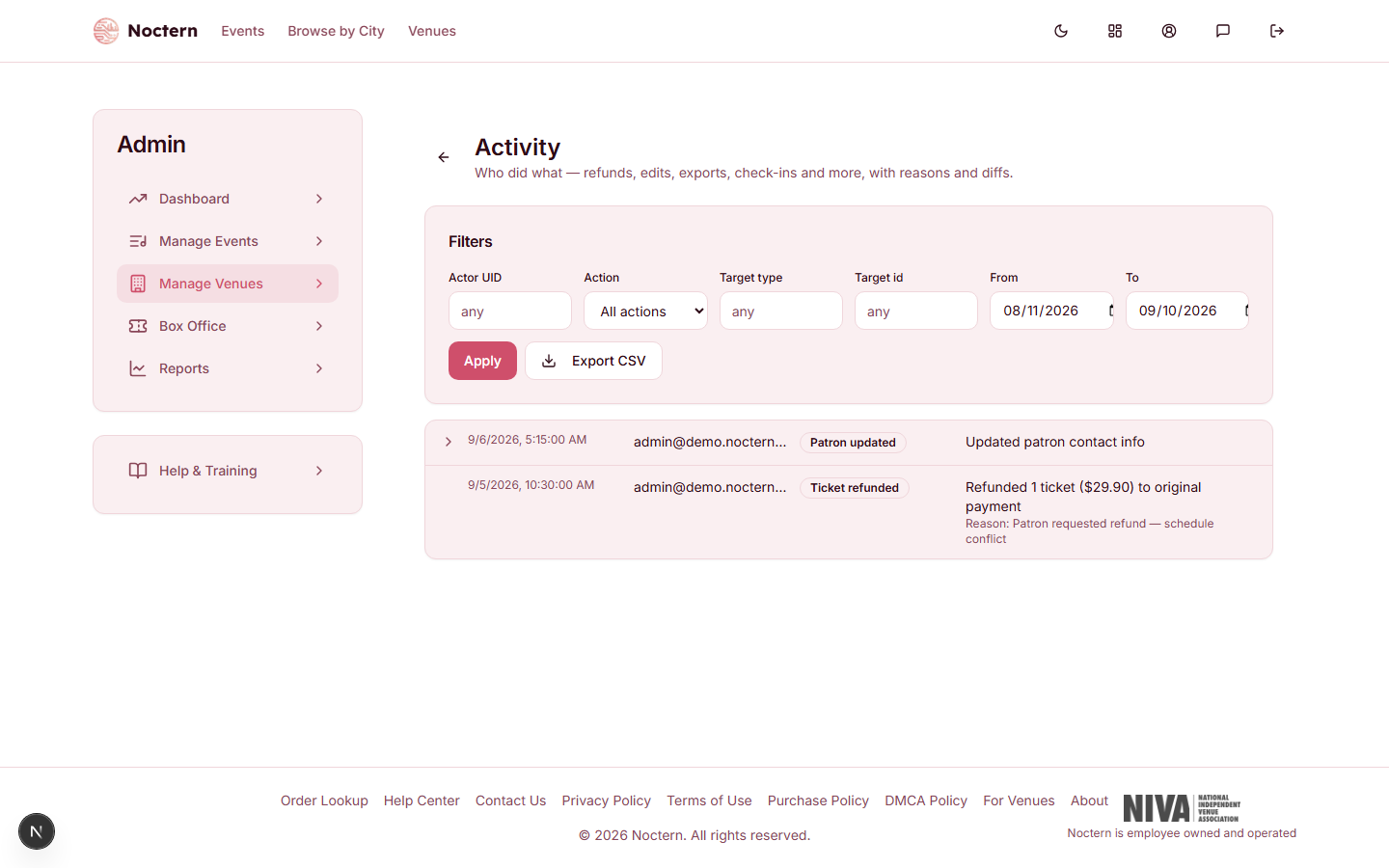Click the Reports chart icon
1389x868 pixels.
tap(138, 368)
